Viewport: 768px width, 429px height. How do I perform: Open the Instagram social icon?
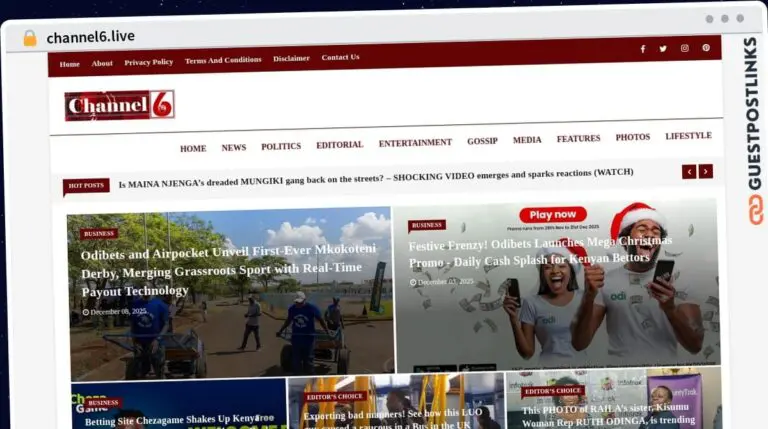[x=684, y=48]
